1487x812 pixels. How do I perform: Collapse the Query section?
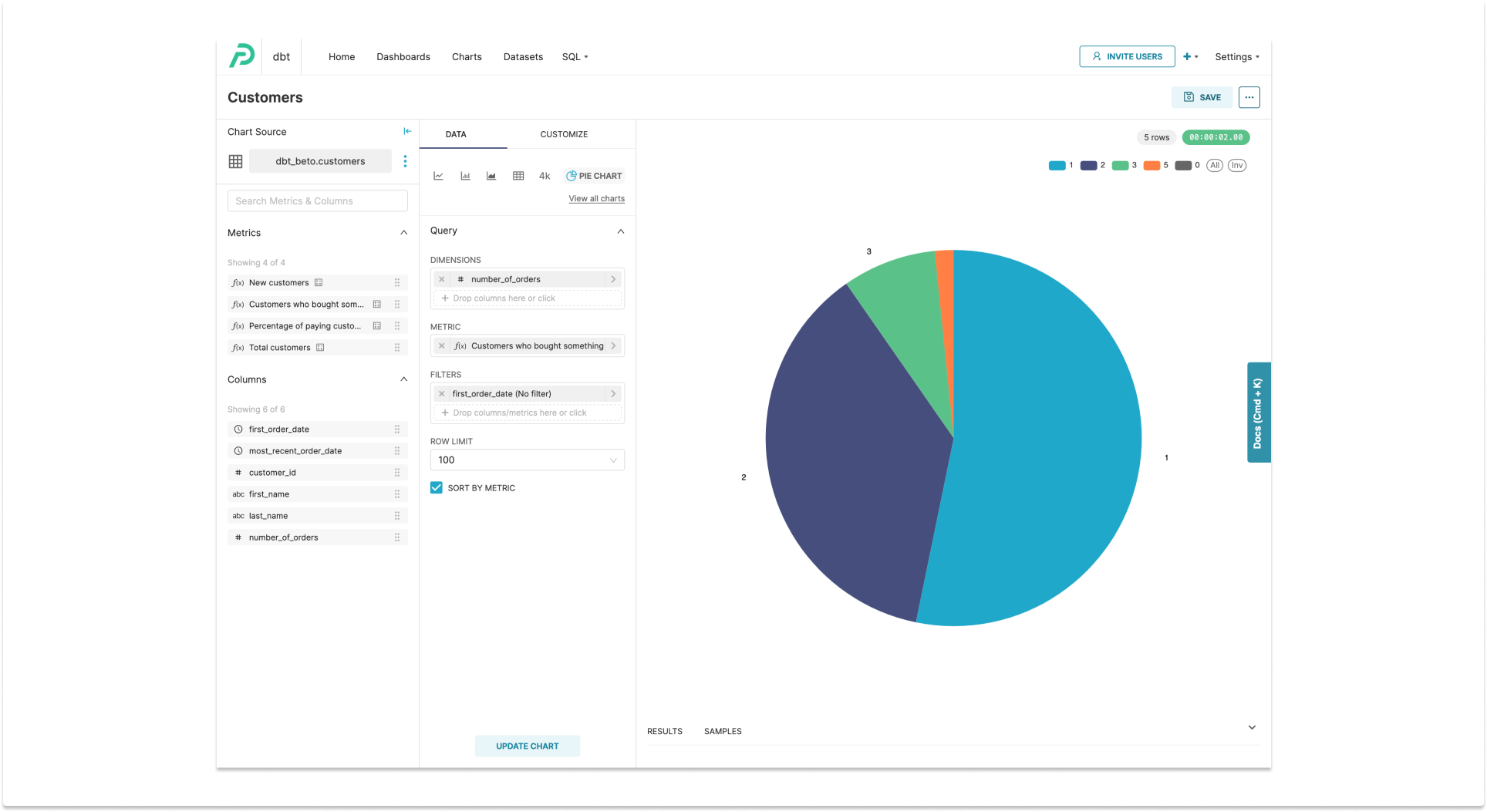point(621,231)
